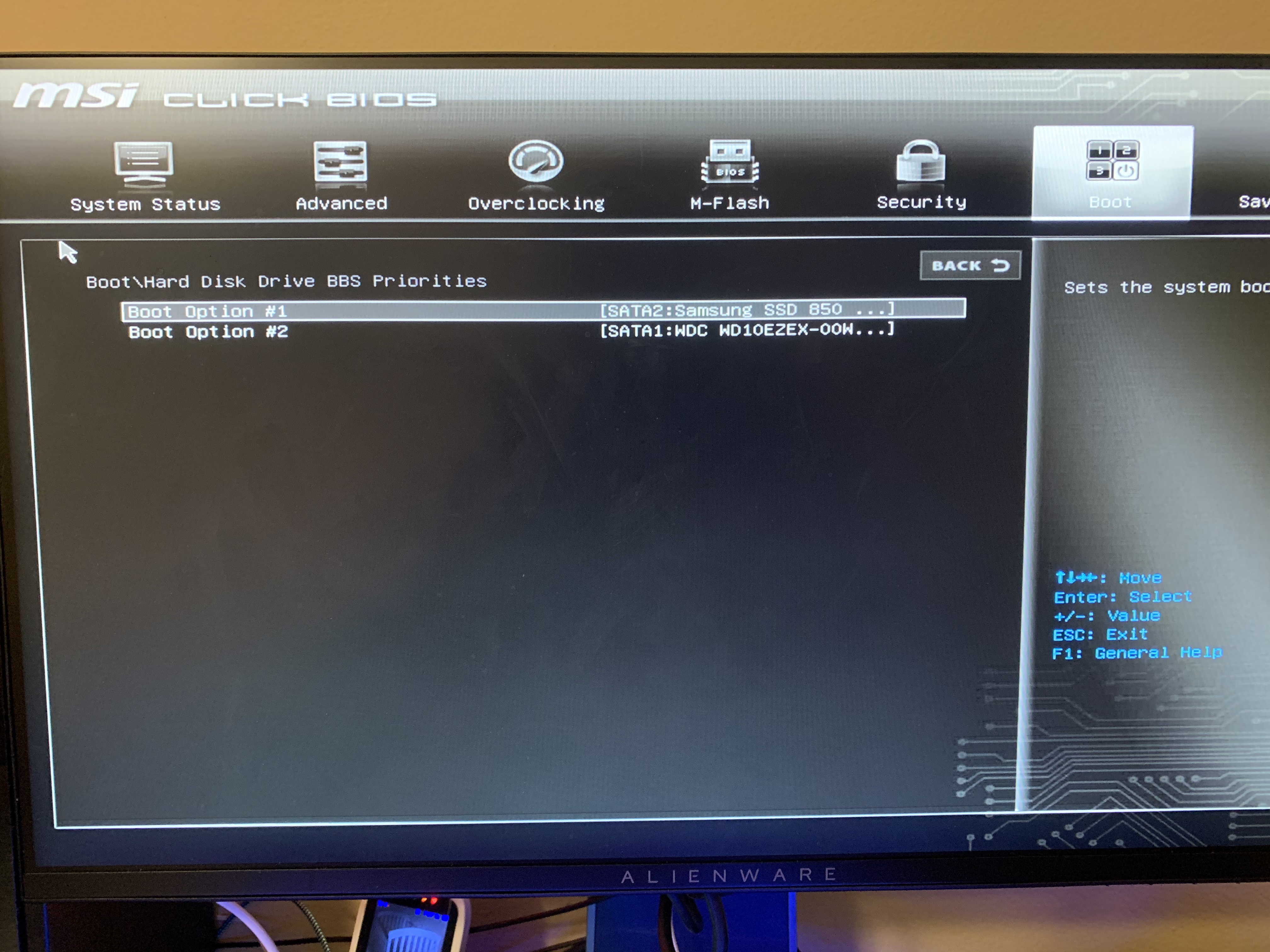
Task: Click the CLICK BIOS title text
Action: click(x=300, y=100)
